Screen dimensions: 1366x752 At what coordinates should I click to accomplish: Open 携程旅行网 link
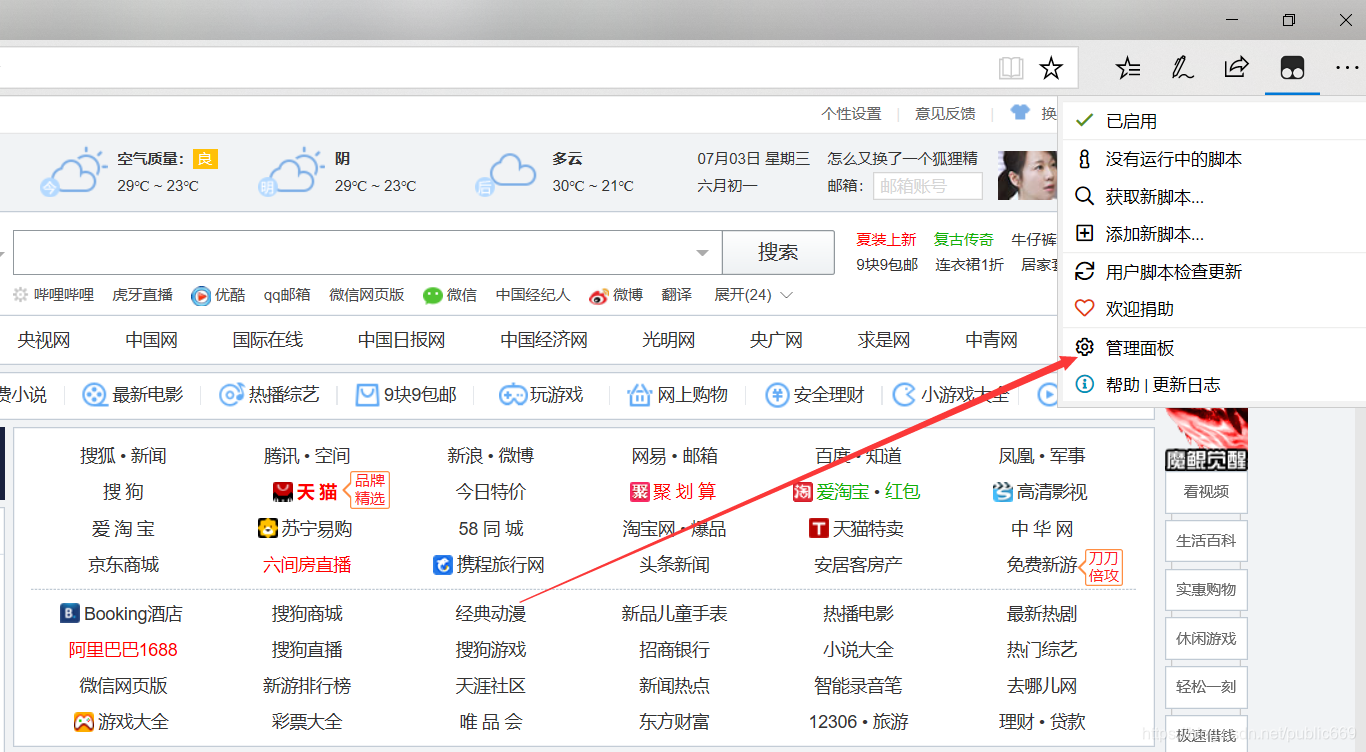pos(489,565)
